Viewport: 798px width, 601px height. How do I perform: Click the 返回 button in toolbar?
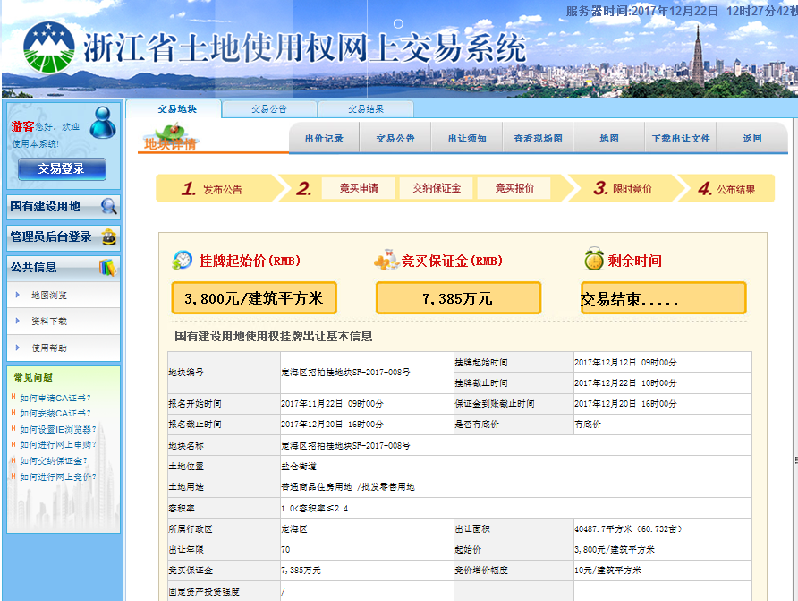click(x=751, y=138)
